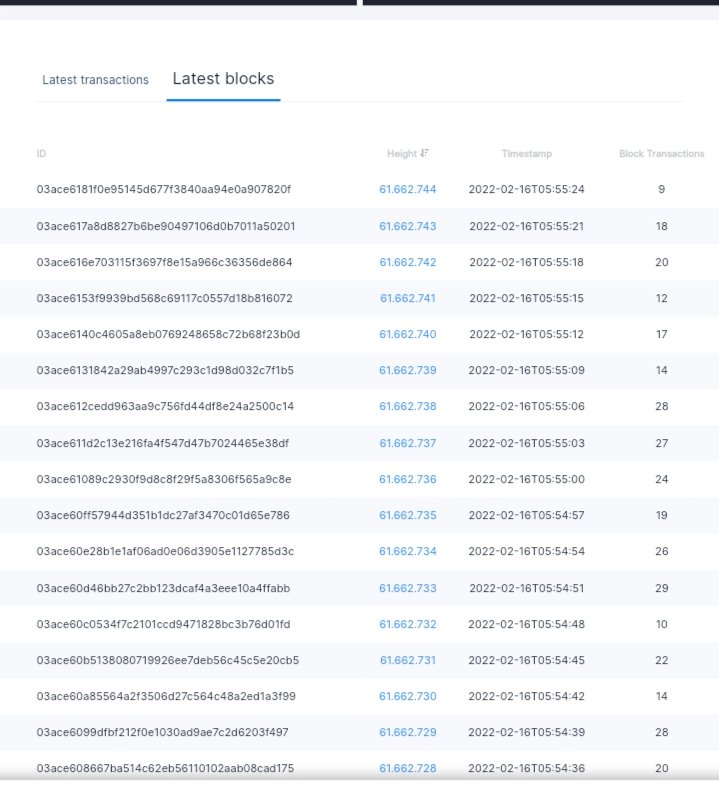719x787 pixels.
Task: Follow the 61.662.735 height link
Action: 407,515
